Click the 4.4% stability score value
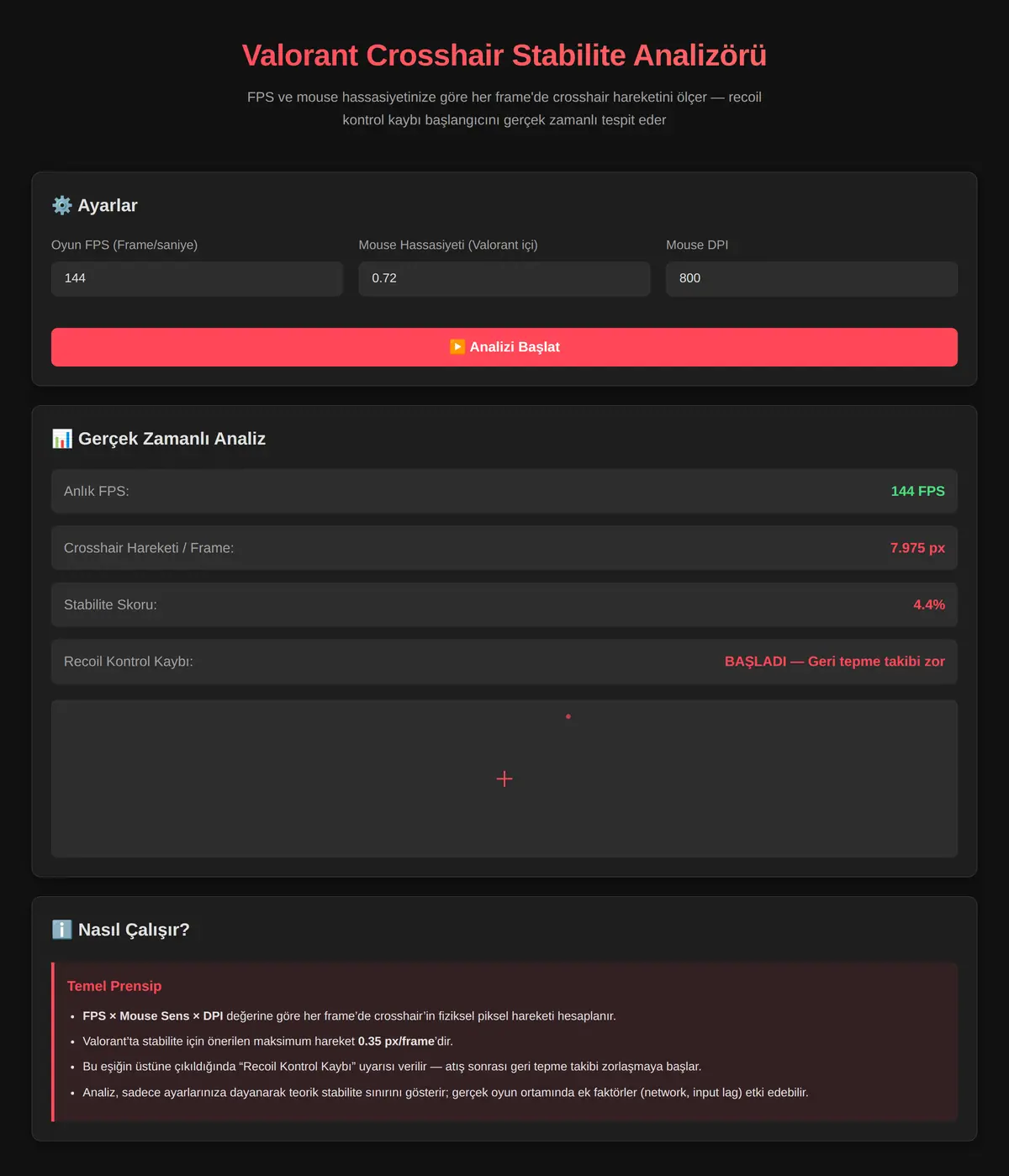Screen dimensions: 1009x1176 click(929, 604)
